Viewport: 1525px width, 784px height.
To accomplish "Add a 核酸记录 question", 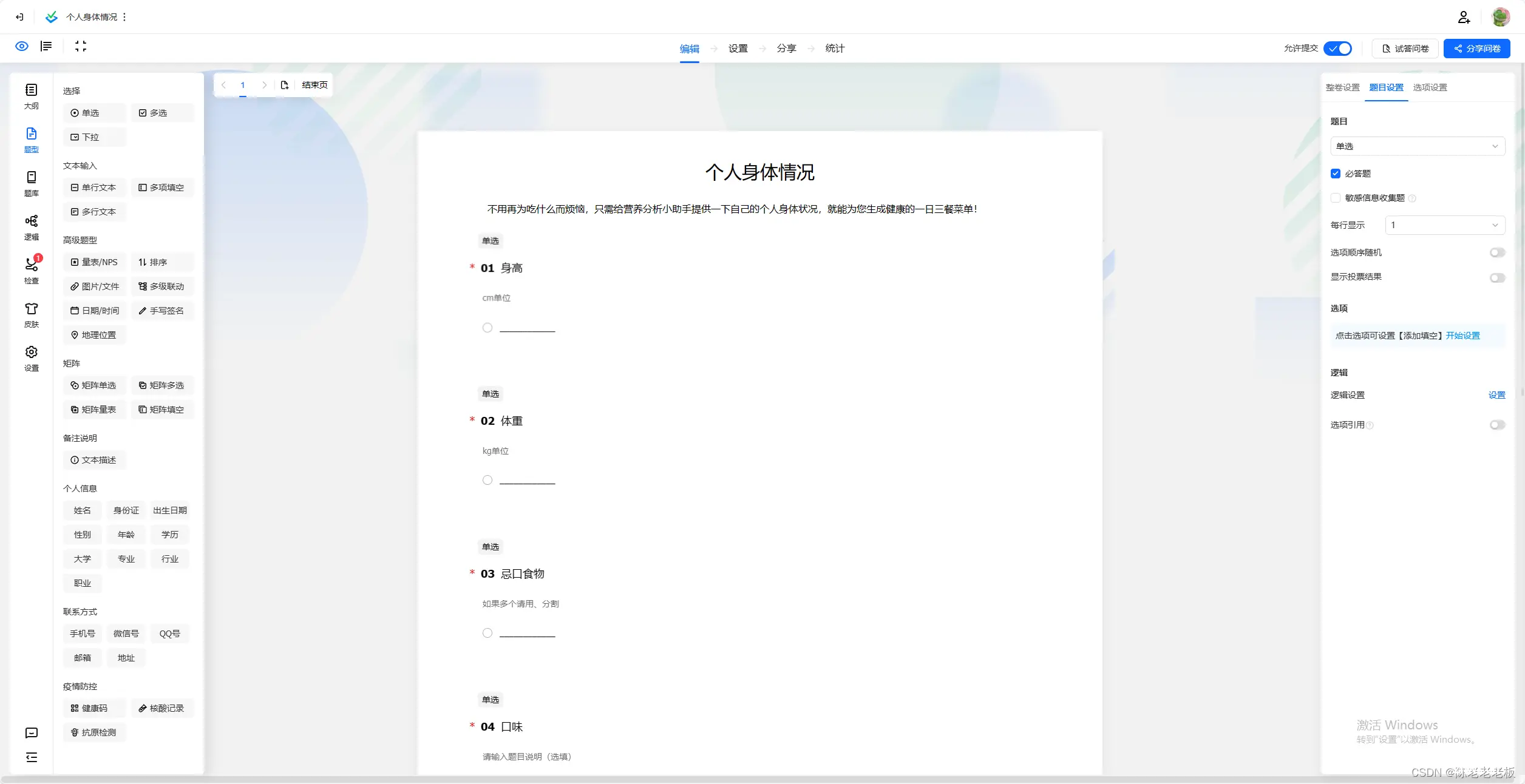I will pyautogui.click(x=162, y=708).
